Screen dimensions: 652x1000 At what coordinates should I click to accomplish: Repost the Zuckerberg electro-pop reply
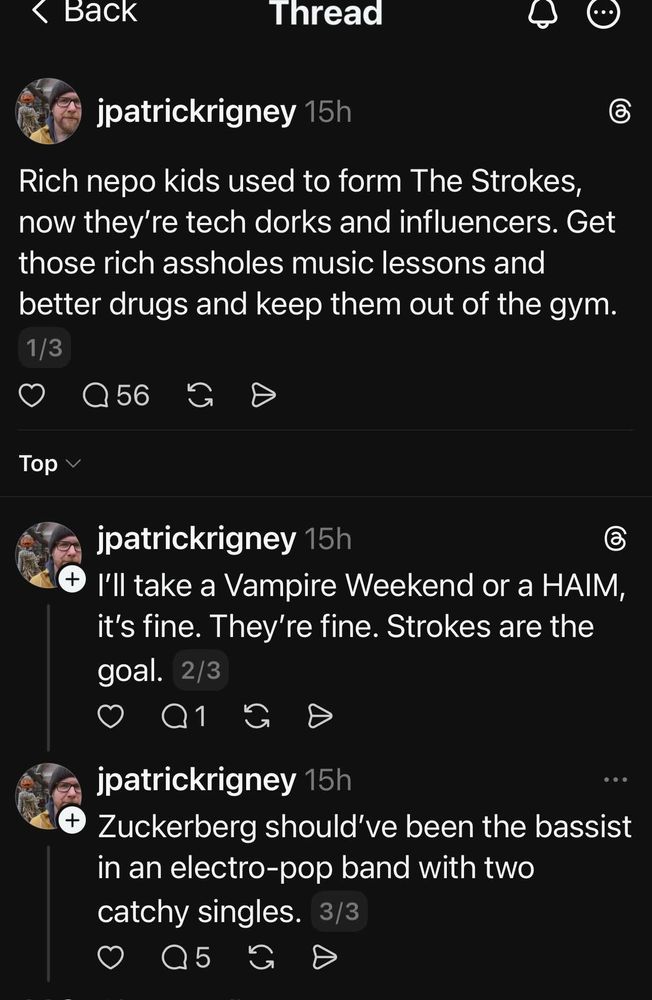point(261,957)
